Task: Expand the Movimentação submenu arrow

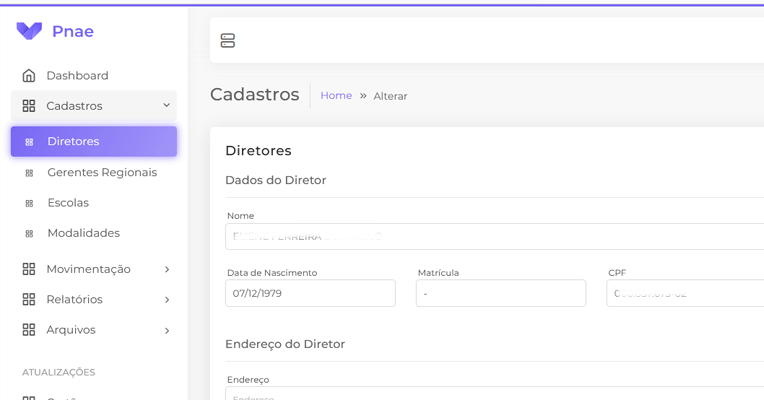Action: [166, 269]
